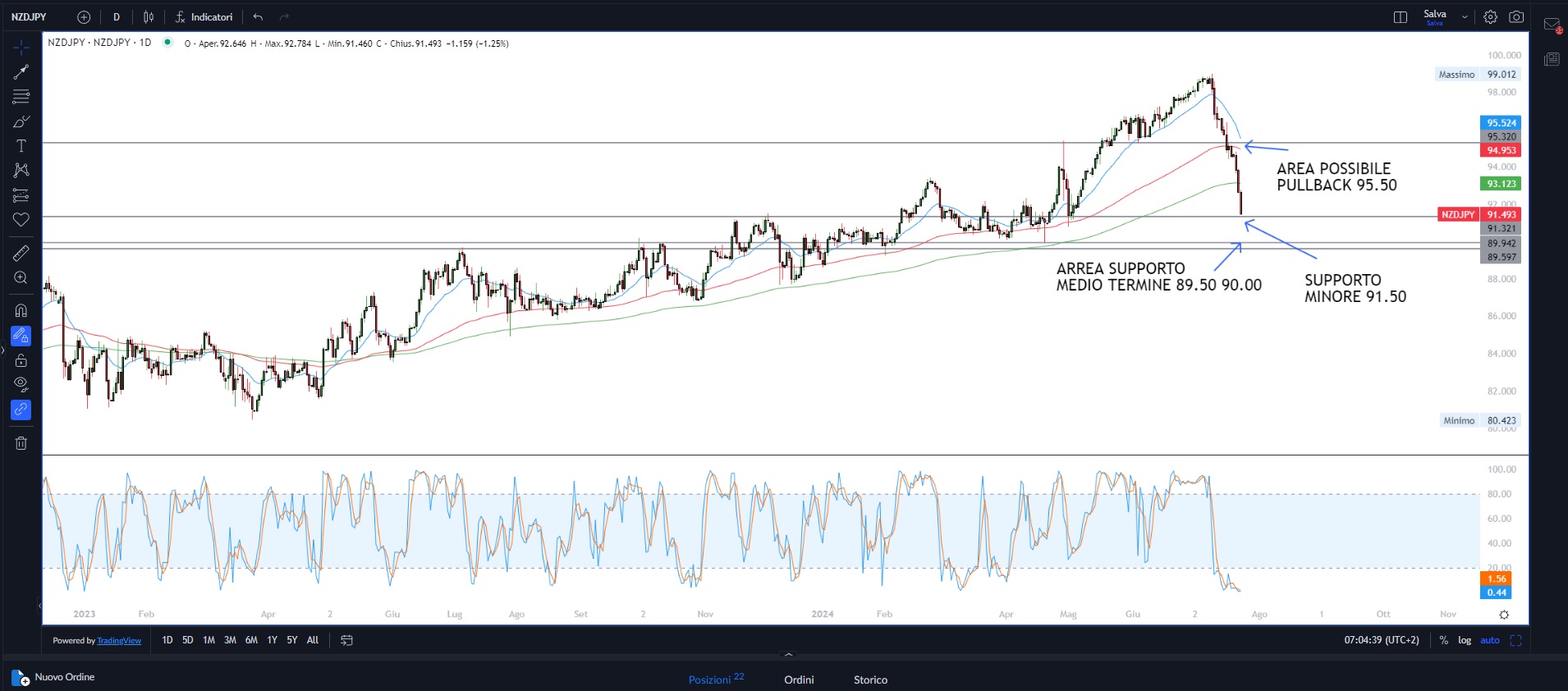Toggle the log scale option

pos(1465,640)
